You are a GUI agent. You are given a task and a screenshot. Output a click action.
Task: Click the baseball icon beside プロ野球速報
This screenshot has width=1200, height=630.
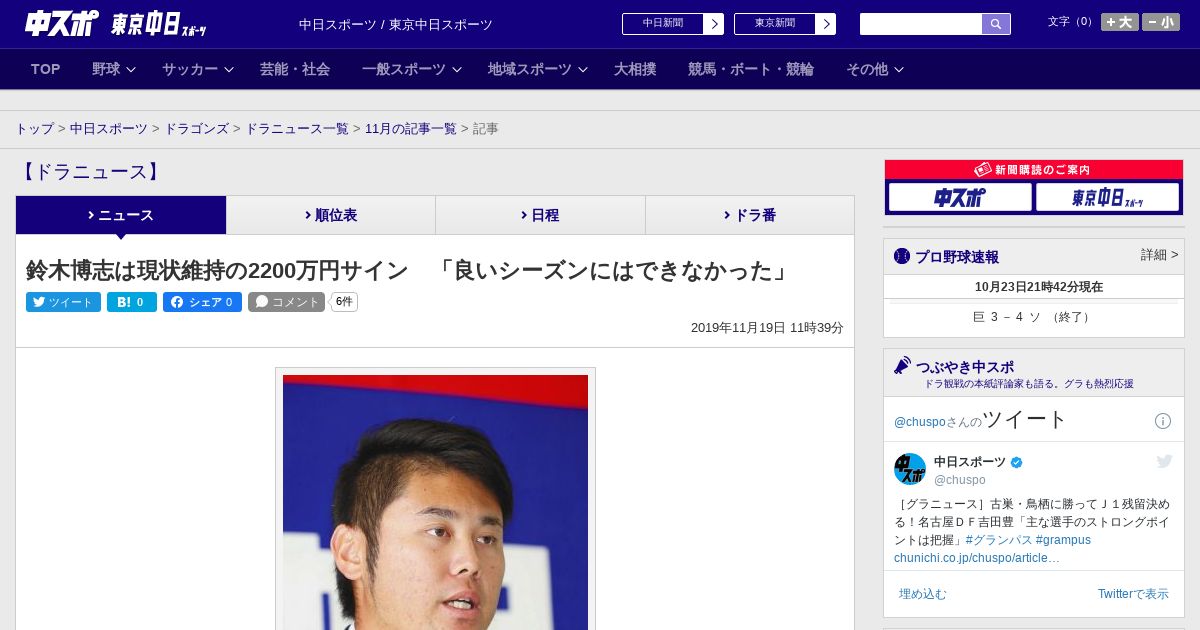tap(902, 256)
